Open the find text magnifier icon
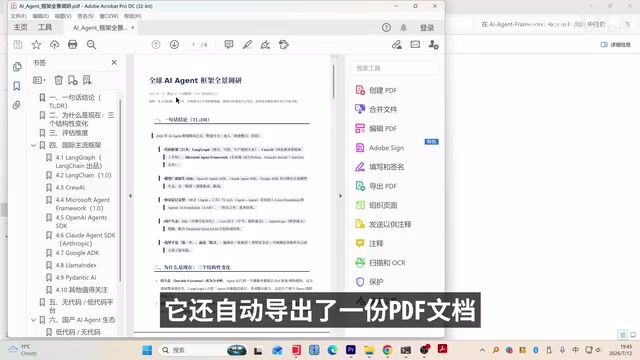640x360 pixels. 91,44
